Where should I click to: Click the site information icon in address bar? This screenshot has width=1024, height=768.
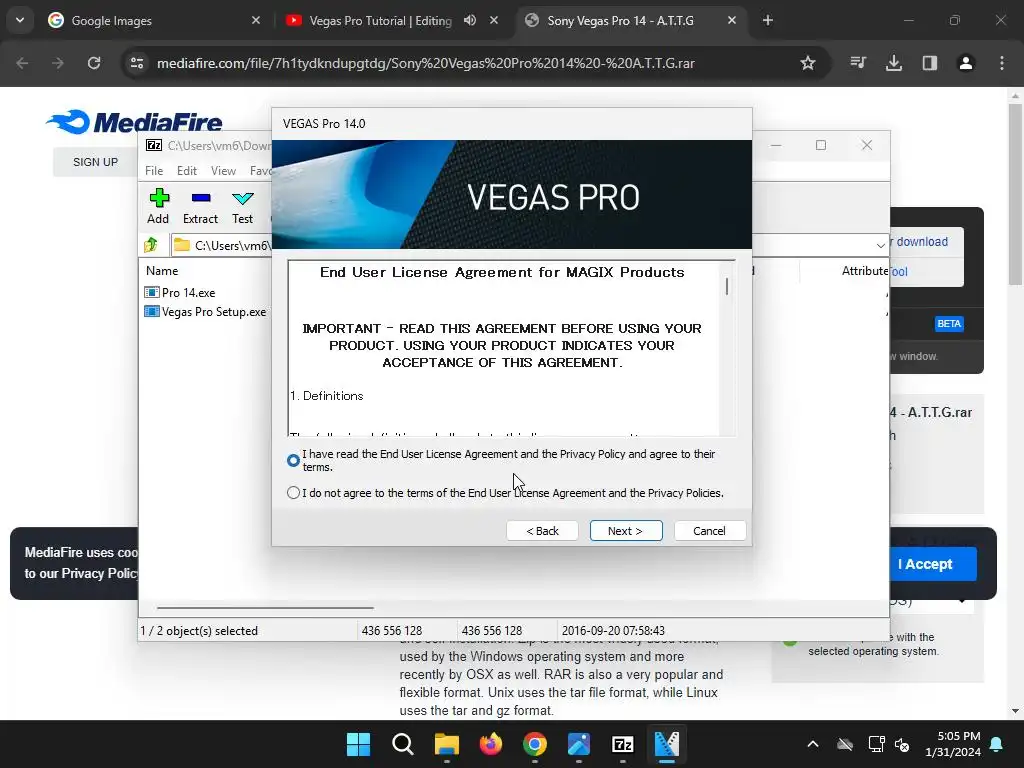136,63
